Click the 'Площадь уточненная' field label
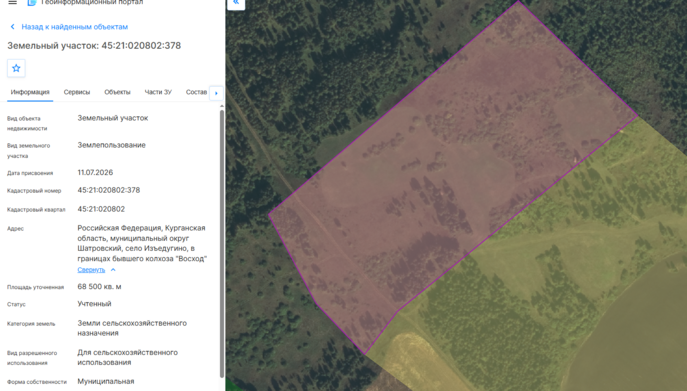This screenshot has width=687, height=391. click(35, 287)
